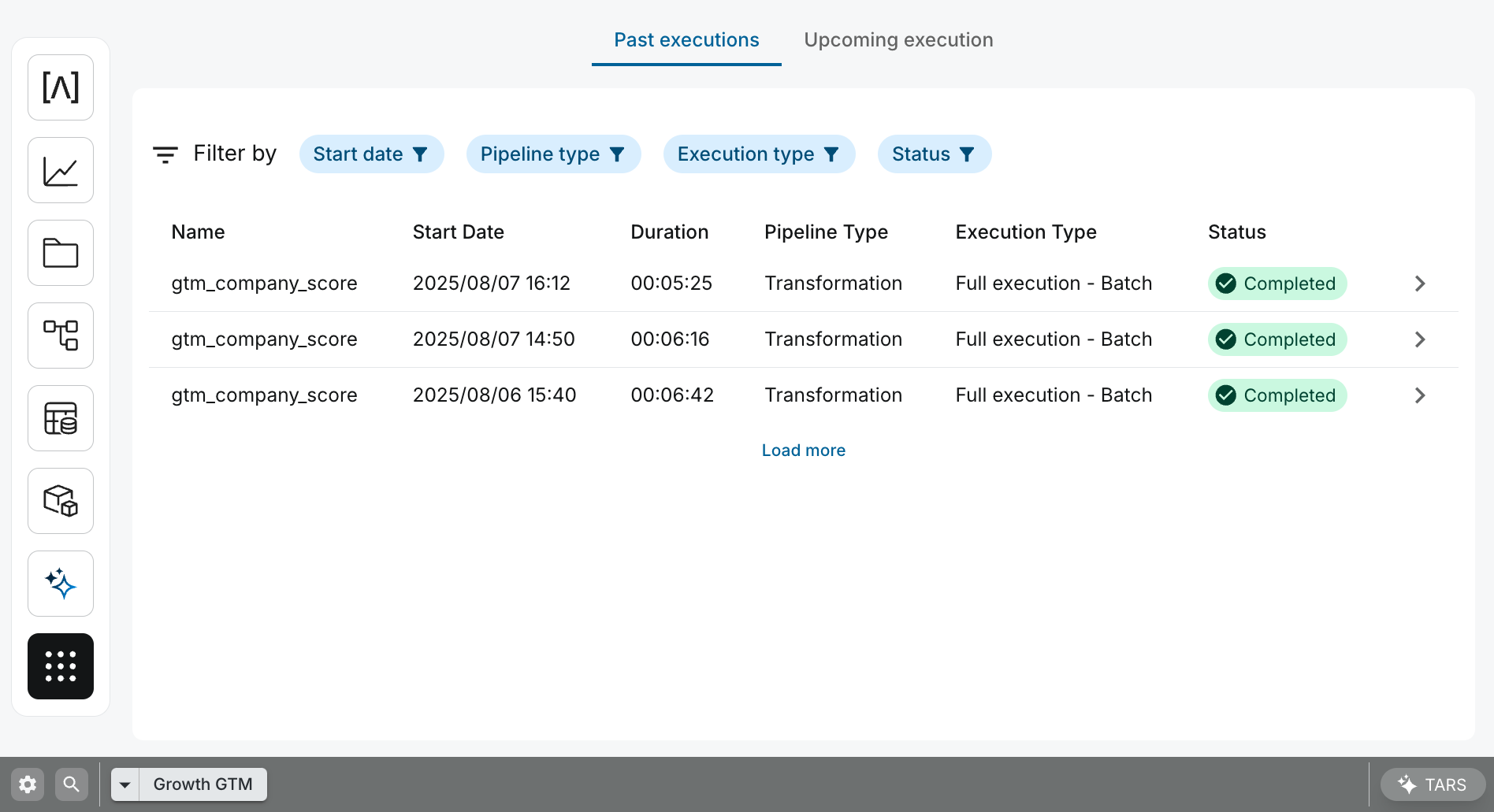Open the AI sparkles icon in sidebar
The height and width of the screenshot is (812, 1494).
[x=60, y=583]
